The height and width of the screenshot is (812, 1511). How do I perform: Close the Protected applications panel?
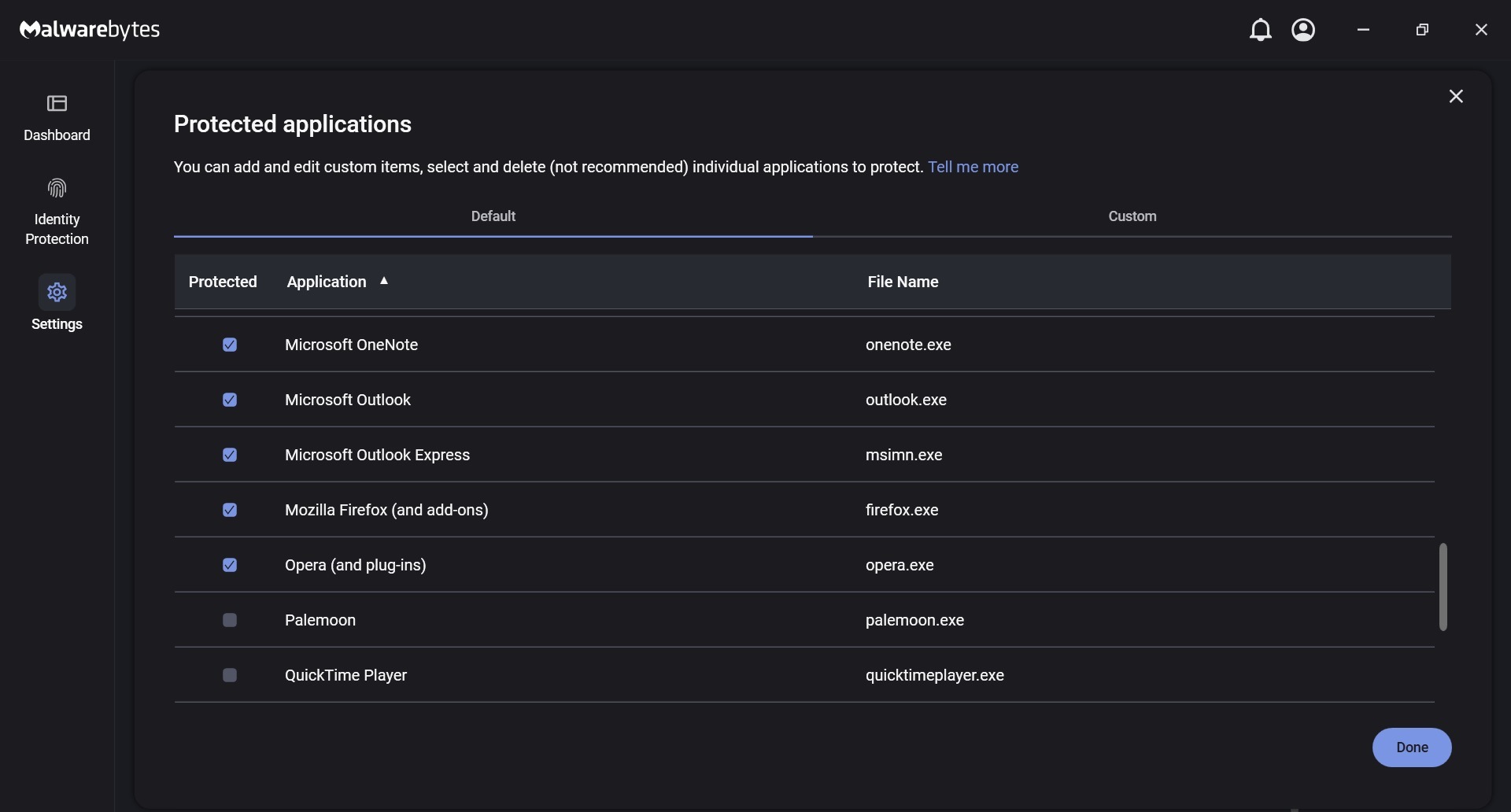1456,96
